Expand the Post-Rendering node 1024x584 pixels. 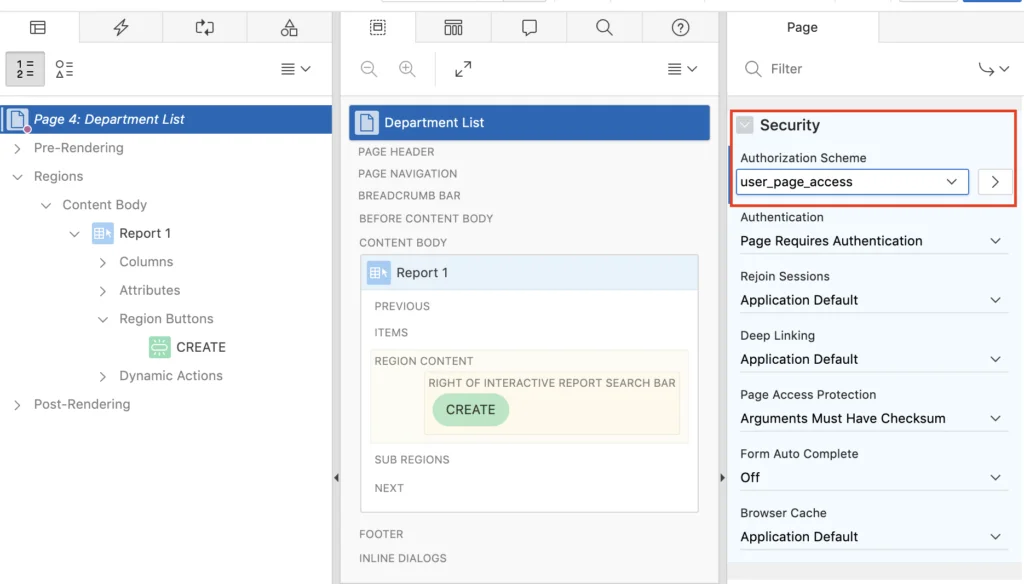pos(18,405)
